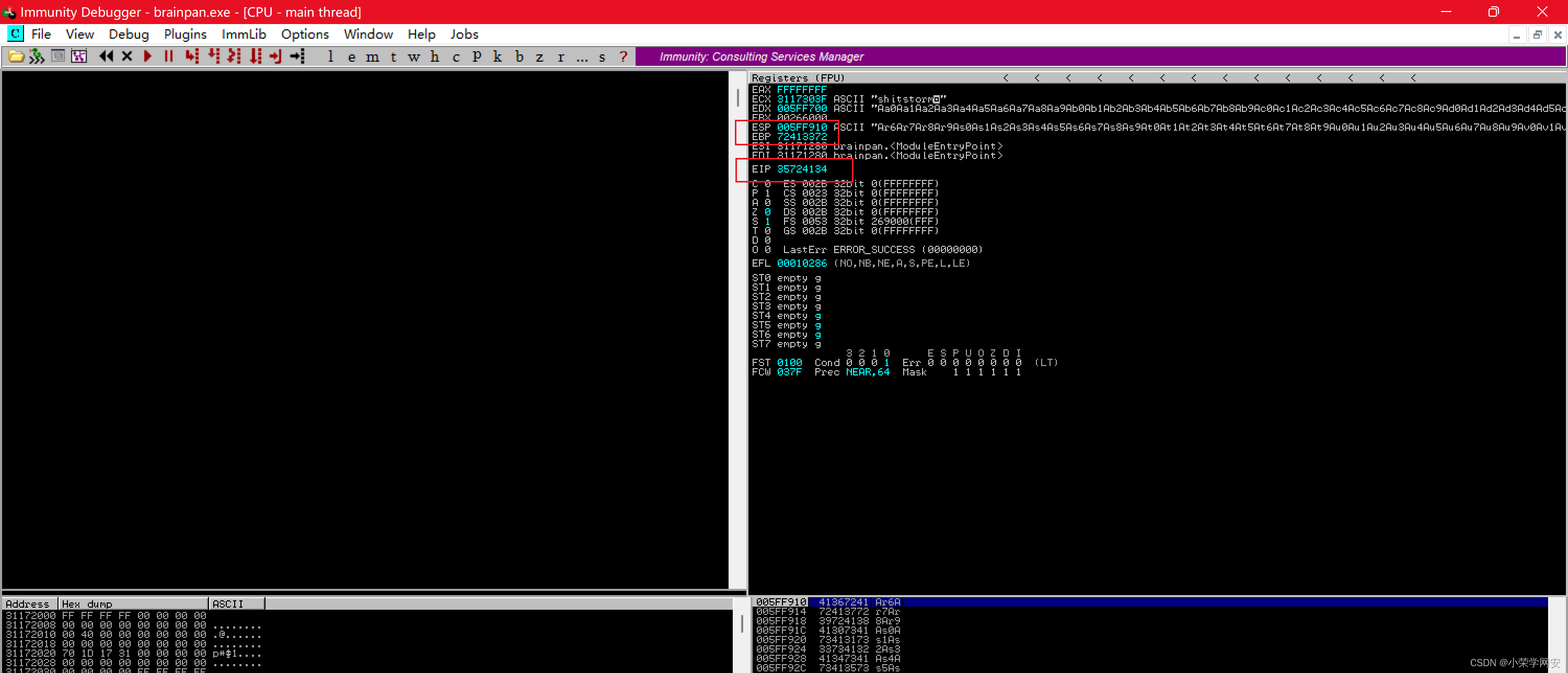
Task: Click the Step into icon
Action: click(x=192, y=56)
